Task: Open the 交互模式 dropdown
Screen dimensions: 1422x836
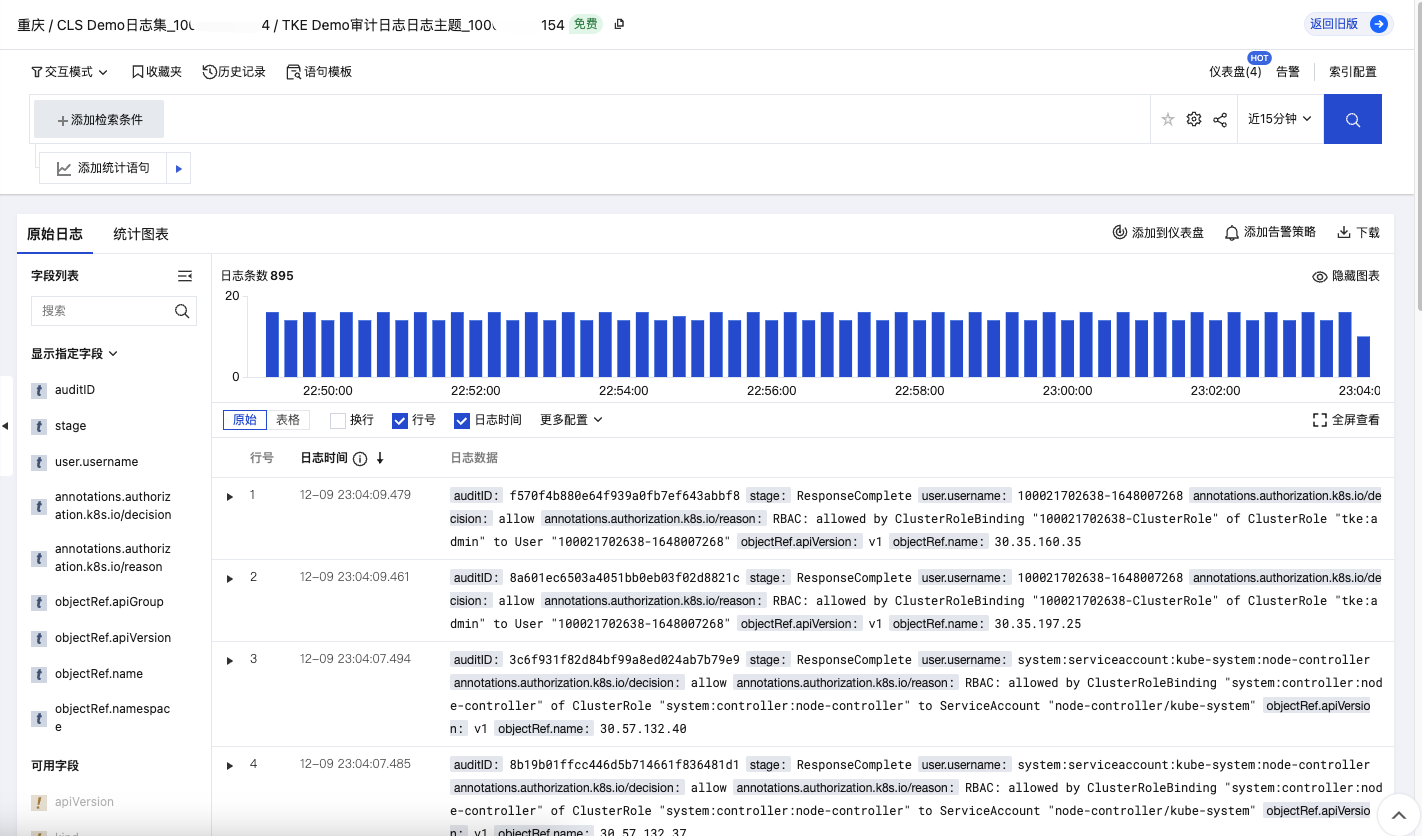Action: coord(68,72)
